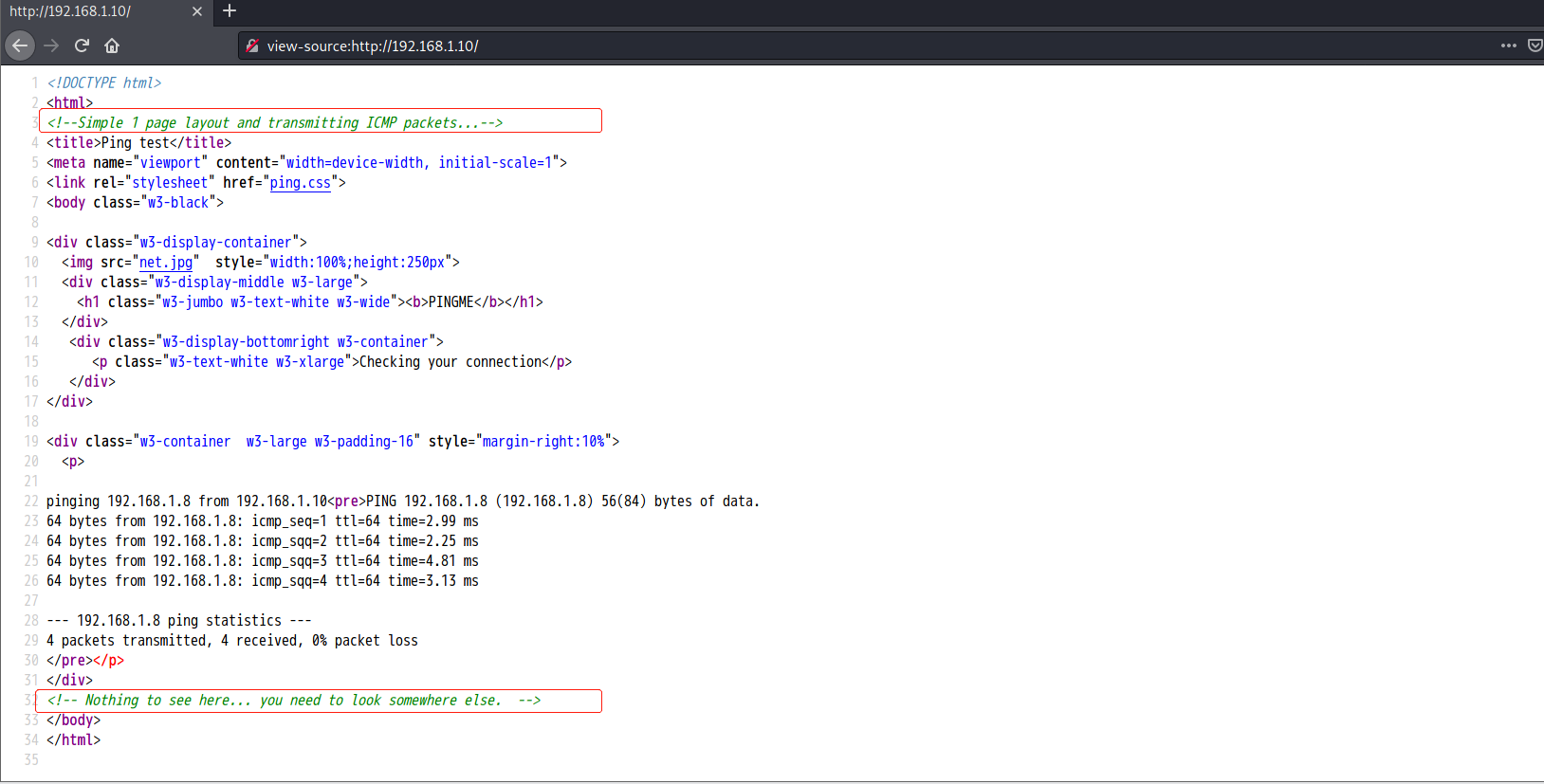Click the </pre></p> closing tags line
Image resolution: width=1544 pixels, height=784 pixels.
click(85, 661)
